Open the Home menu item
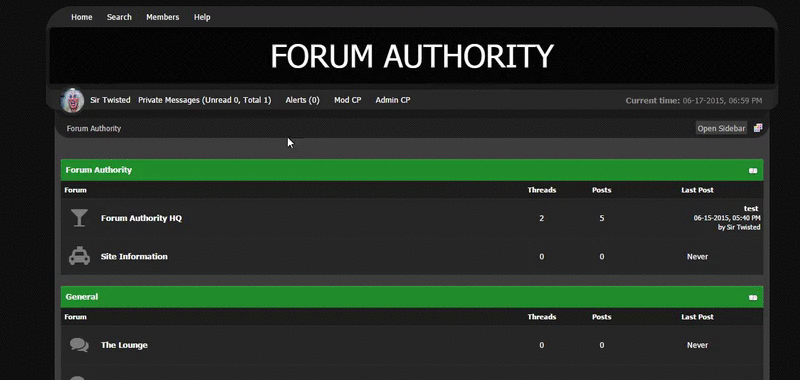 [82, 17]
